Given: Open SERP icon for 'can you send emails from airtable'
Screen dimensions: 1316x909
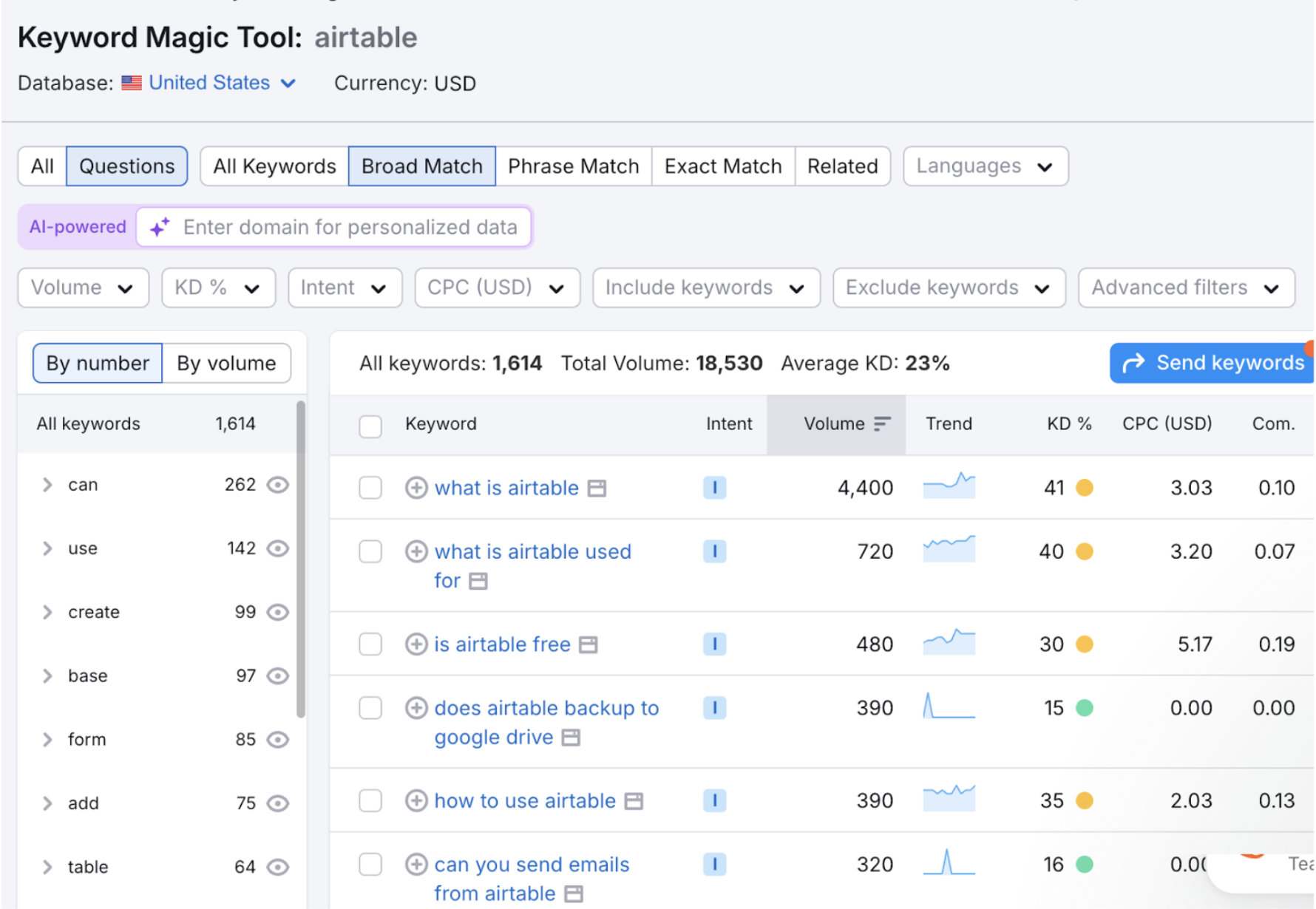Looking at the screenshot, I should [x=573, y=894].
